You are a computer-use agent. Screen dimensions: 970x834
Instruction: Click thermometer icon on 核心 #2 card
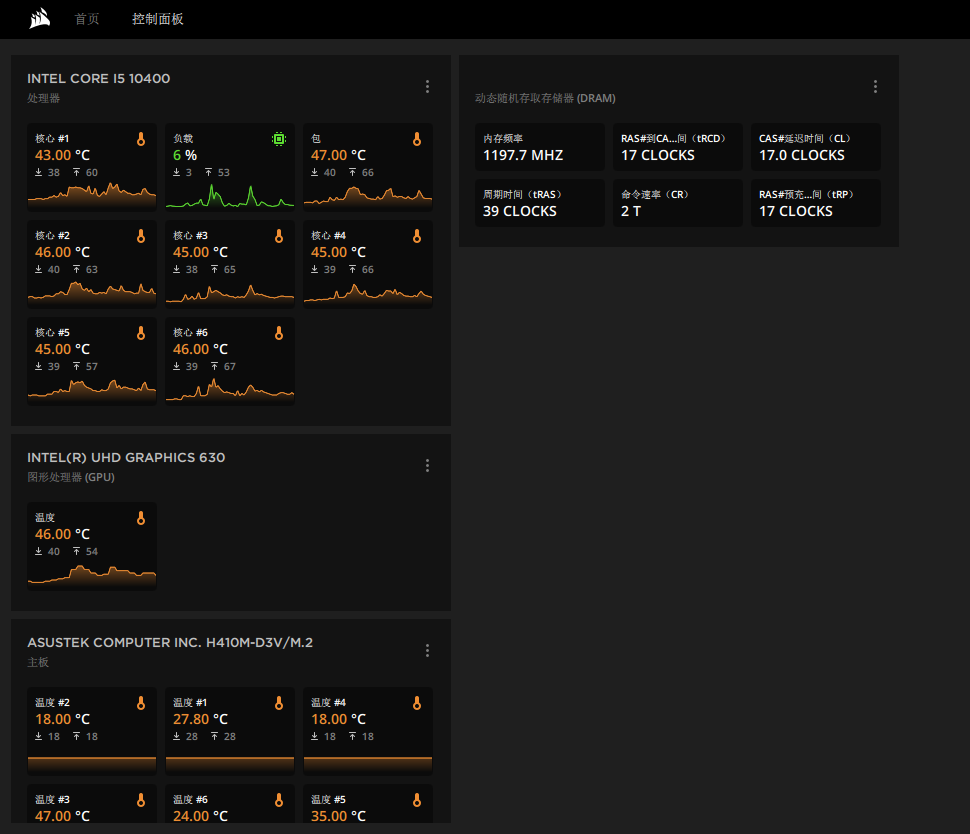(141, 236)
